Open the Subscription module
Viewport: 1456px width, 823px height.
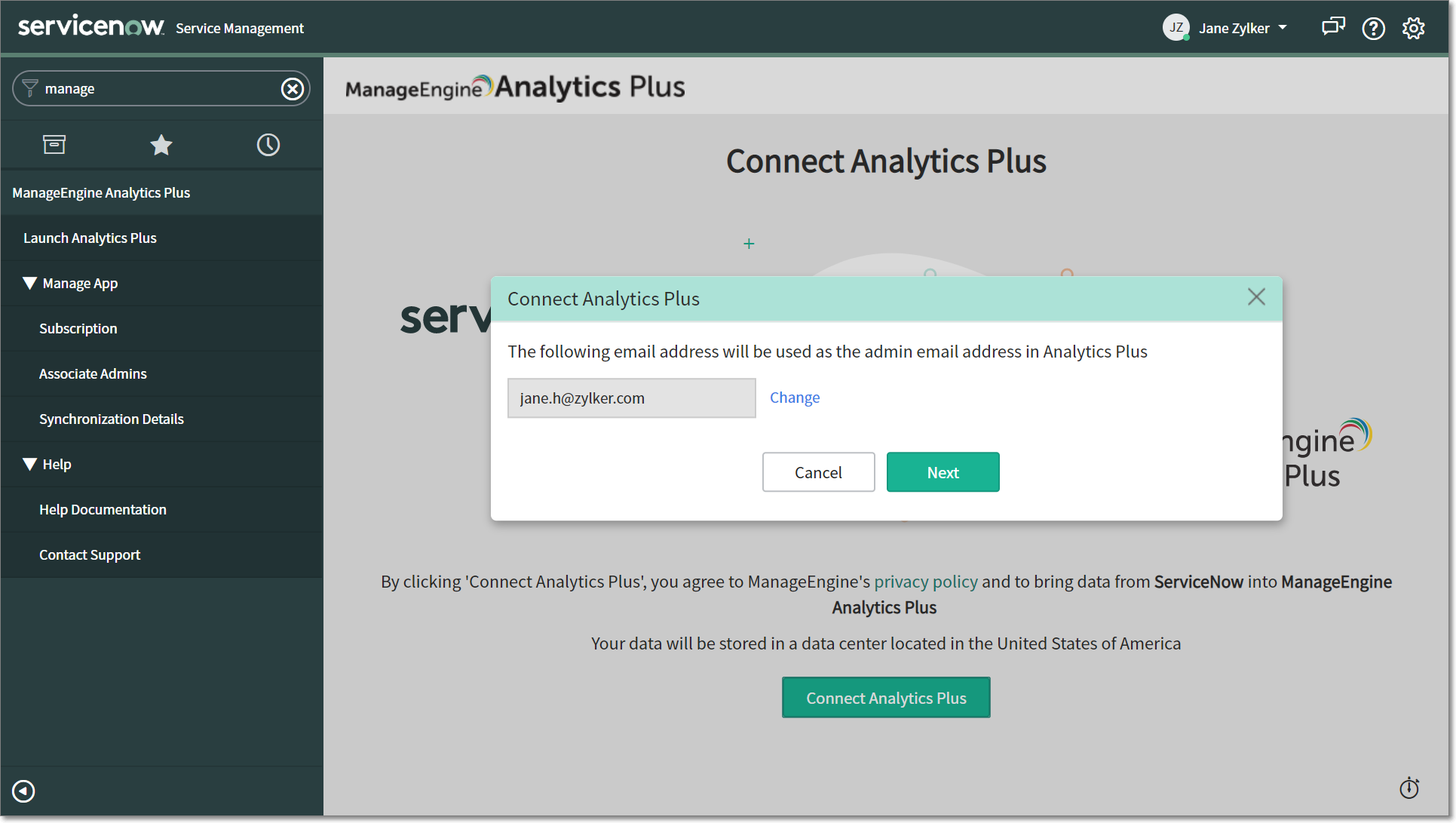(x=78, y=328)
